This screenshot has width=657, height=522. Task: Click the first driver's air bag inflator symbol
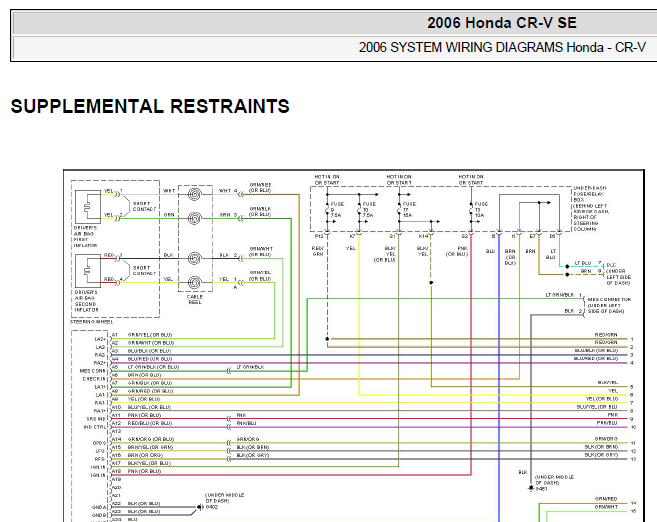pos(88,207)
